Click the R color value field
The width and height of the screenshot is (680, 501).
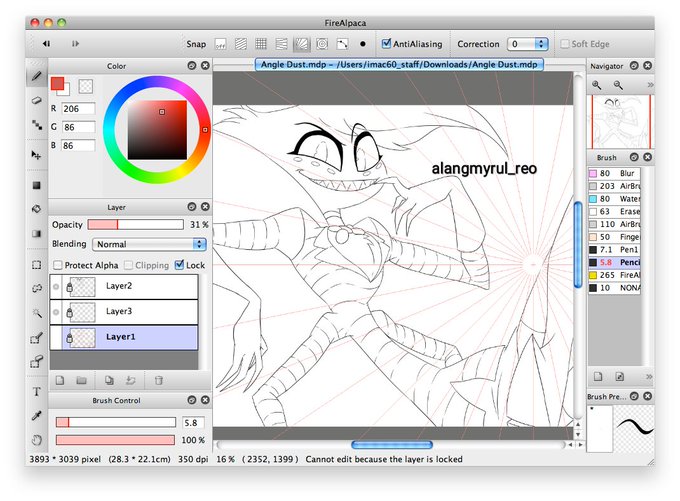(x=78, y=109)
